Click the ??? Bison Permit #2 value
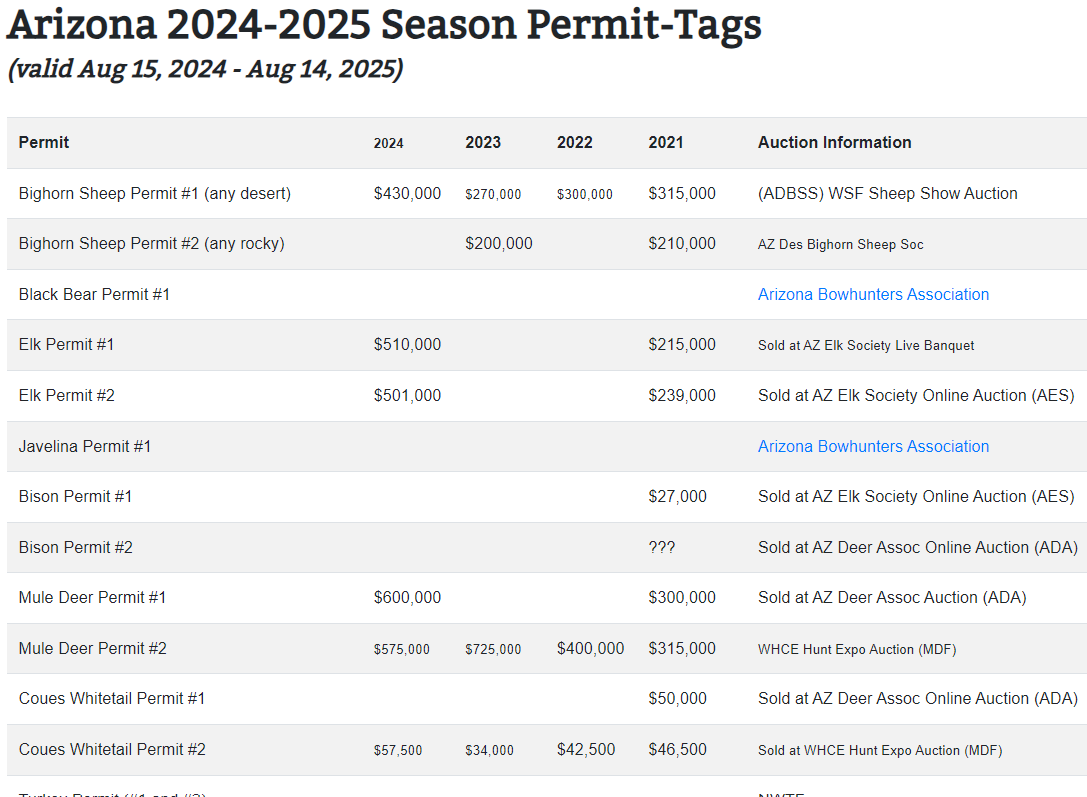The height and width of the screenshot is (797, 1087). (661, 548)
